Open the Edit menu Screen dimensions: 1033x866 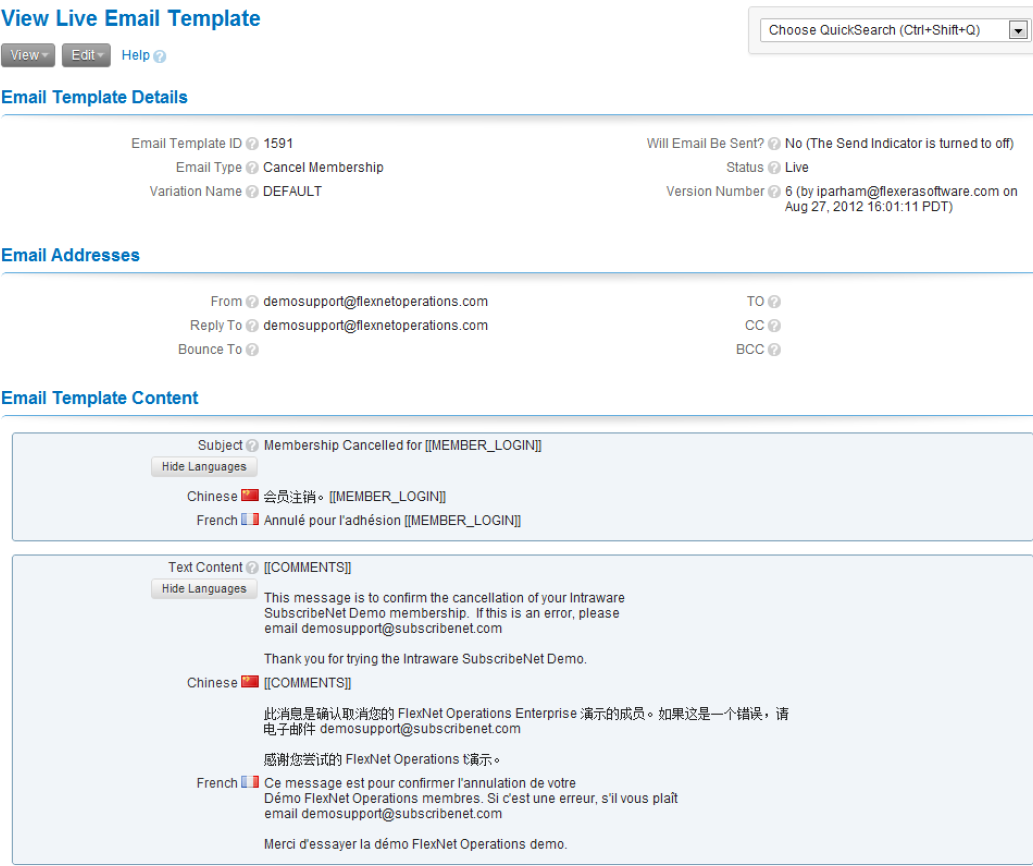click(x=86, y=55)
